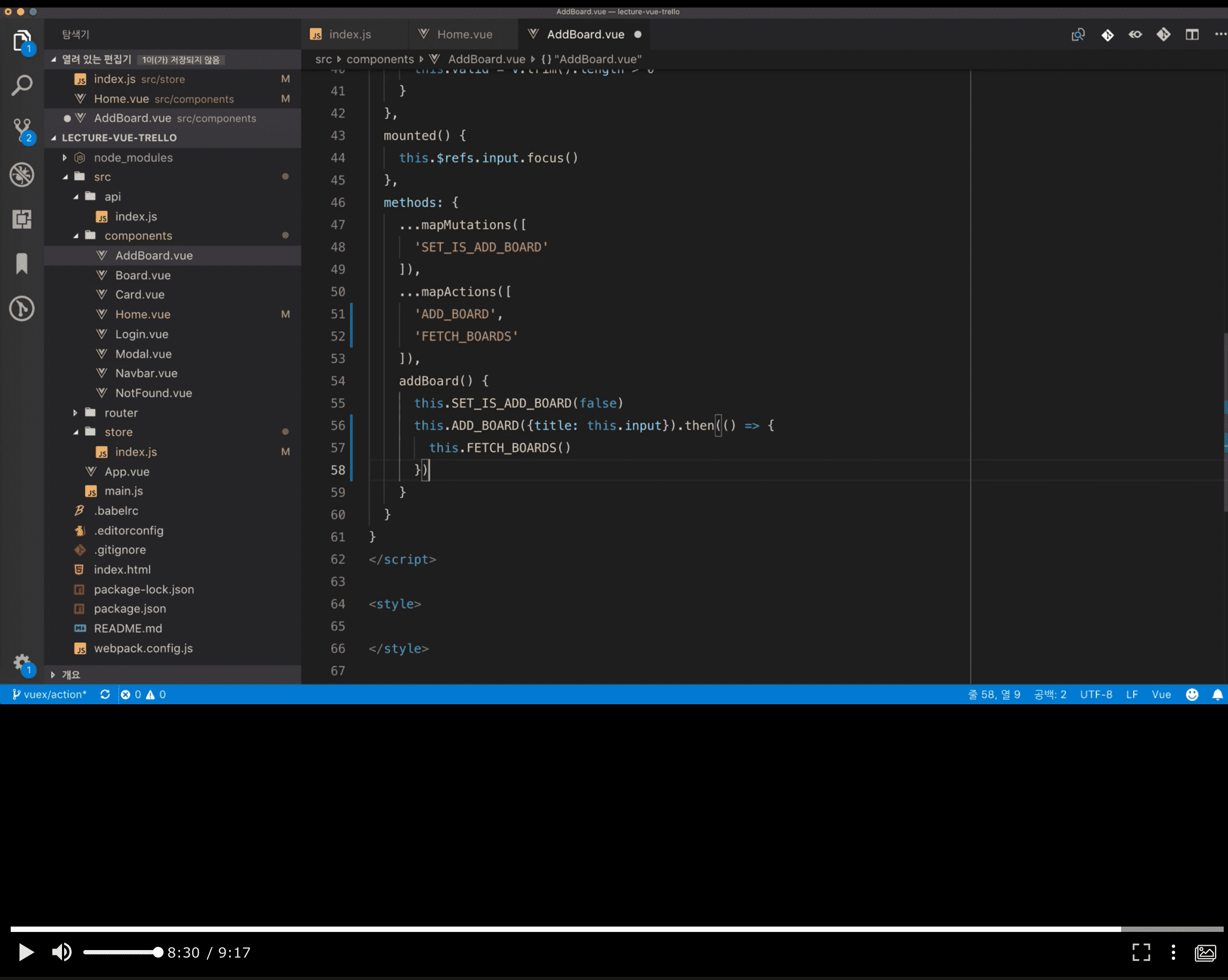Change the Vue language mode
This screenshot has height=980, width=1228.
(x=1161, y=695)
